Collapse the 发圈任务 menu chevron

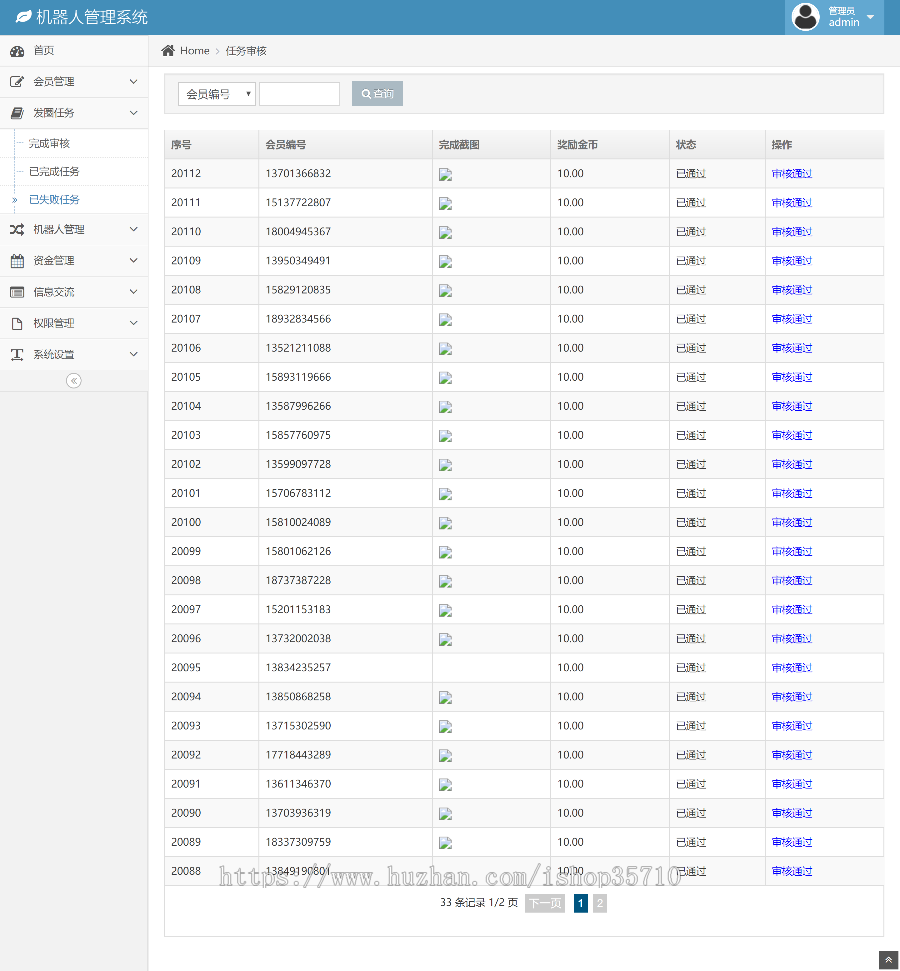(x=134, y=113)
